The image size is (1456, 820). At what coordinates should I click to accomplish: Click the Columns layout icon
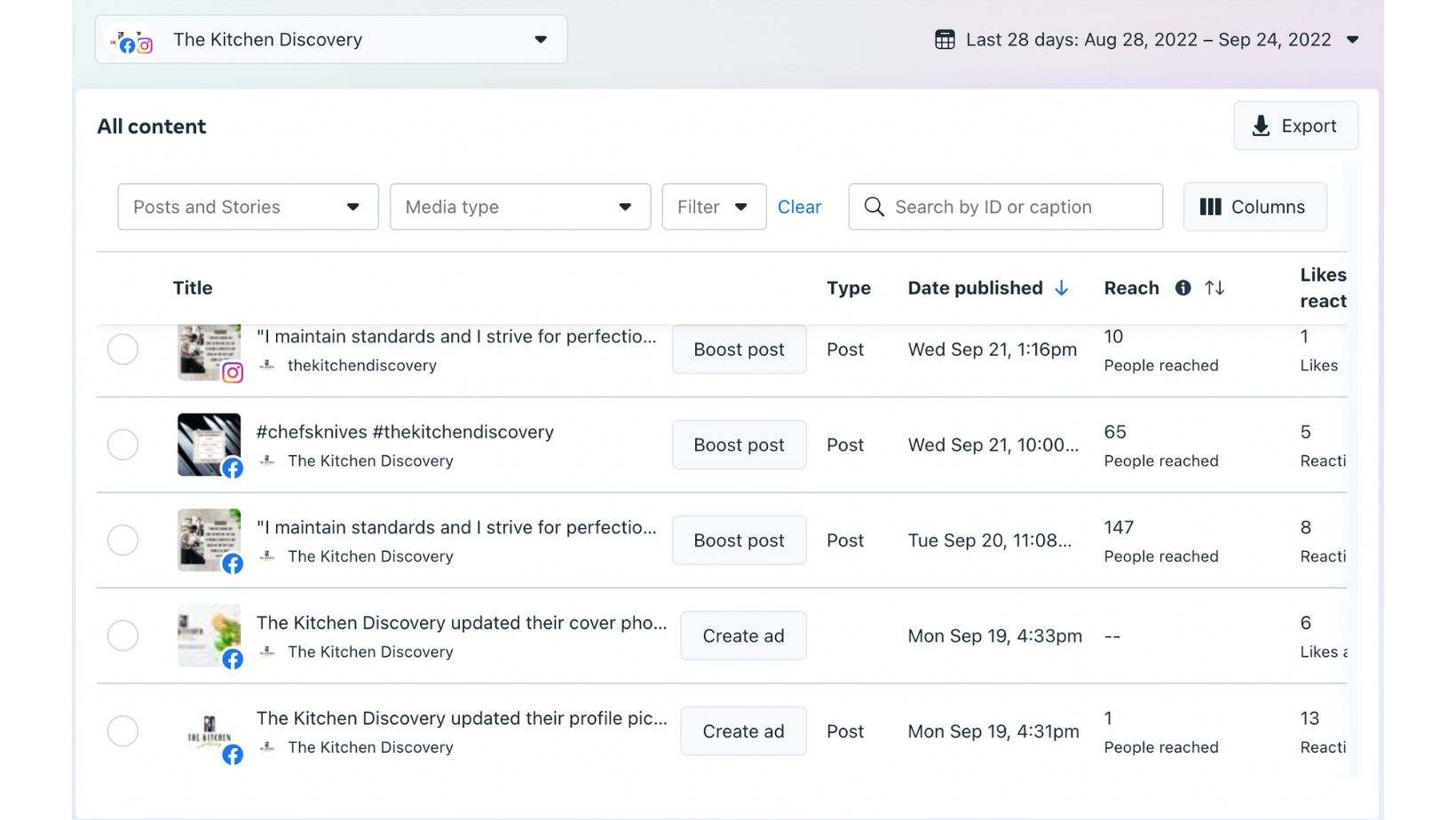click(x=1210, y=207)
